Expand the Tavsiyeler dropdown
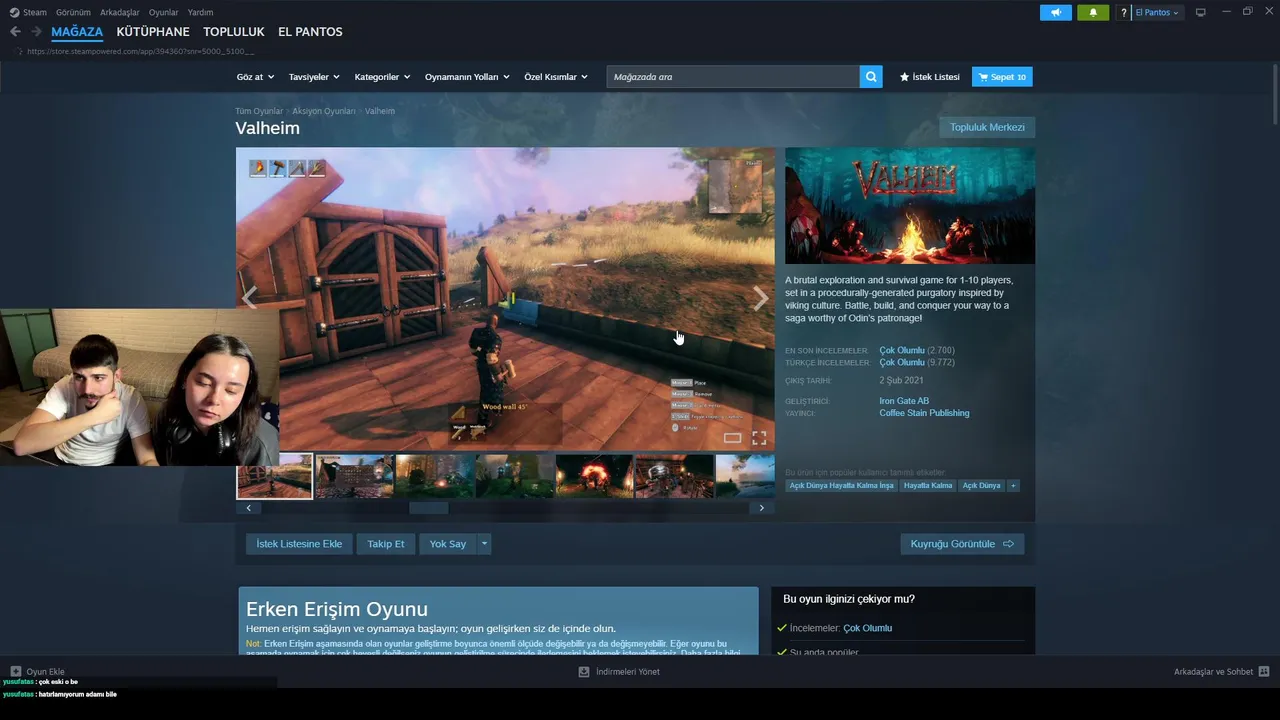Screen dimensions: 1280x720 coord(314,77)
